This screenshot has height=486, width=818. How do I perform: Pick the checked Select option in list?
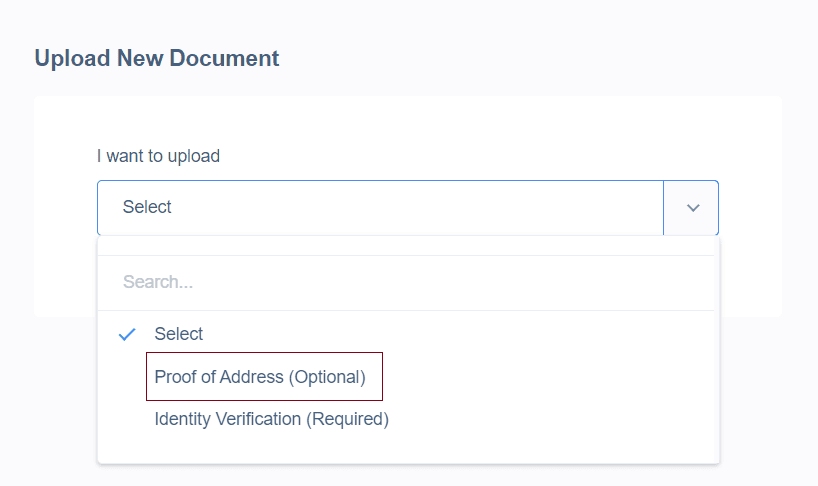click(x=179, y=334)
